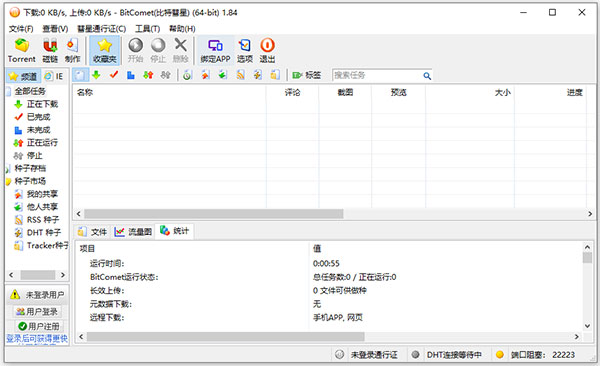Viewport: 600px width, 366px height.
Task: Select 正在下载 in the sidebar
Action: click(42, 104)
